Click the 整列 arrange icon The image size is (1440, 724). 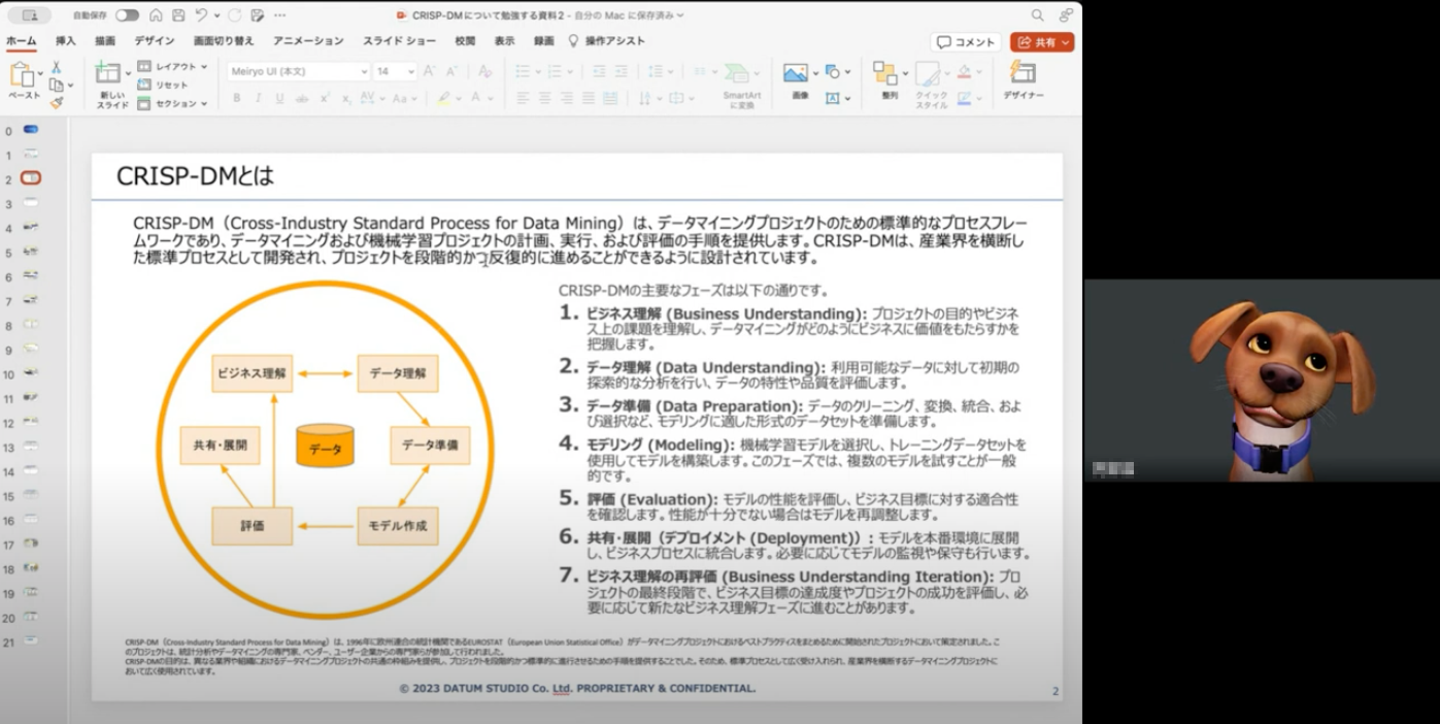point(885,73)
